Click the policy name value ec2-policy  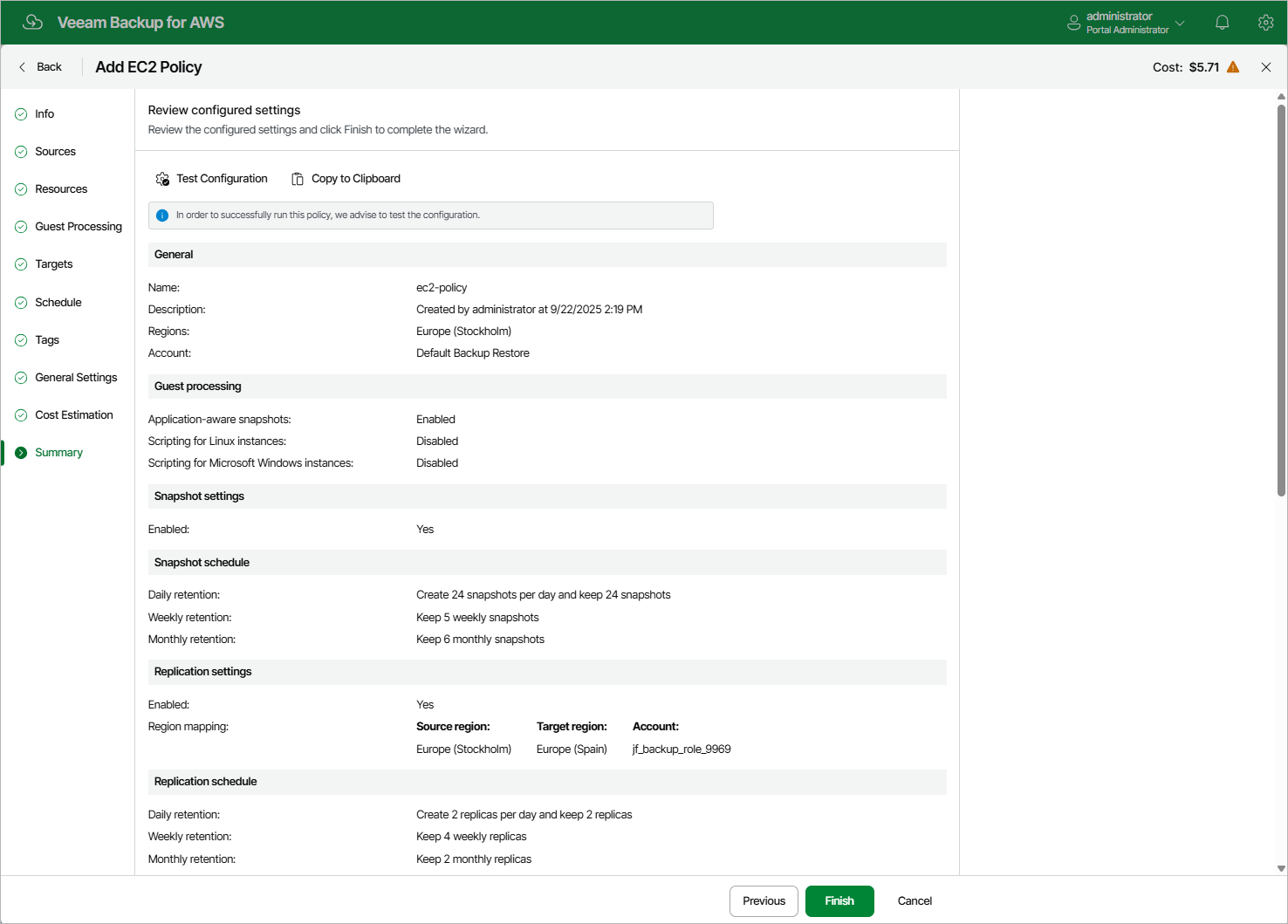(442, 288)
